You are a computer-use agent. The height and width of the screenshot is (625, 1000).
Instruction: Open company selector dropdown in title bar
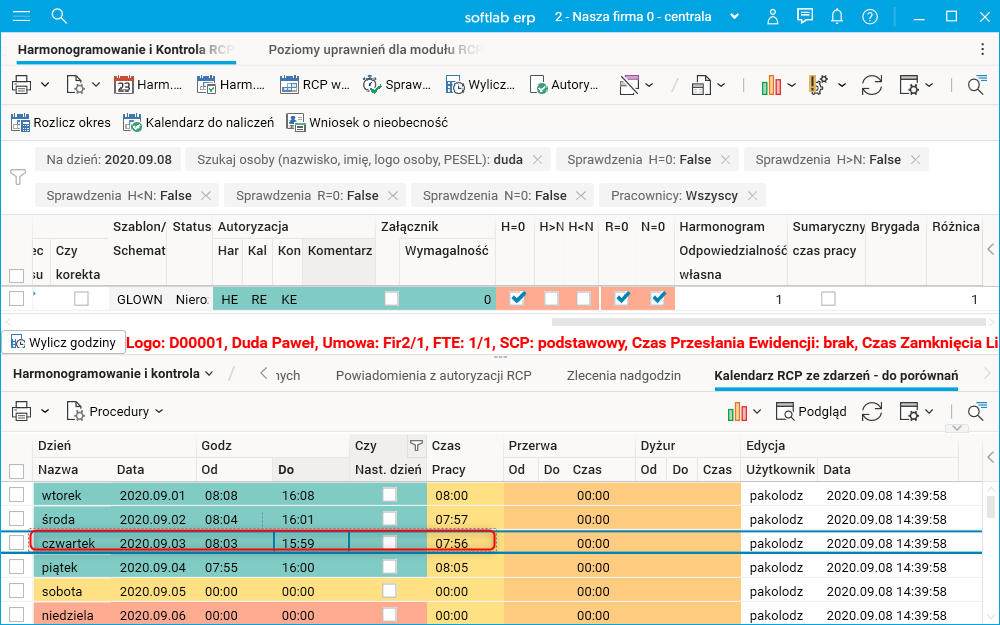pos(735,16)
